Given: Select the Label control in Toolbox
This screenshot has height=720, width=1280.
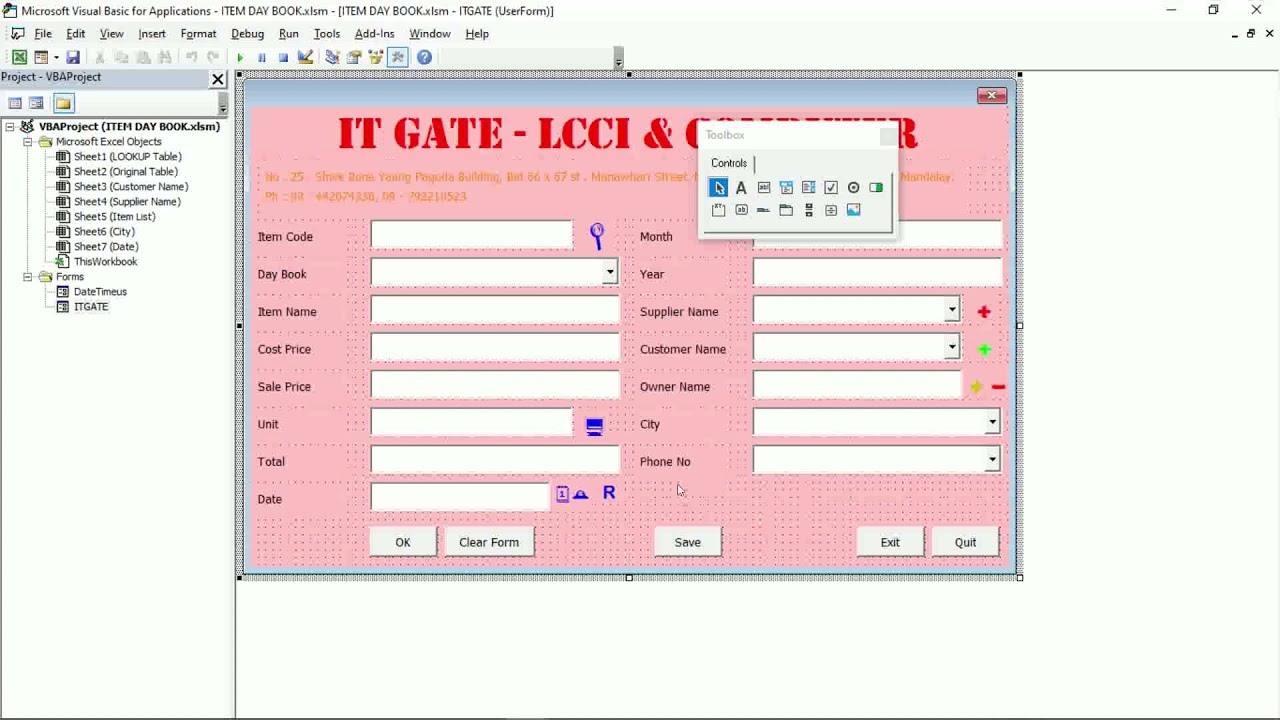Looking at the screenshot, I should pyautogui.click(x=741, y=187).
